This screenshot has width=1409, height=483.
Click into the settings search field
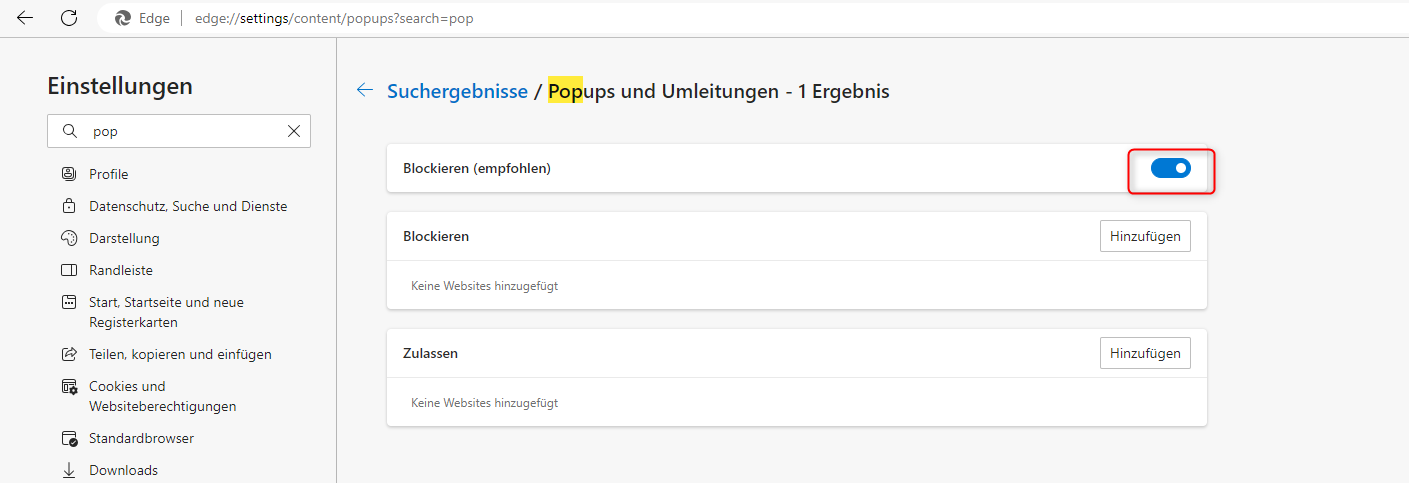click(x=185, y=131)
